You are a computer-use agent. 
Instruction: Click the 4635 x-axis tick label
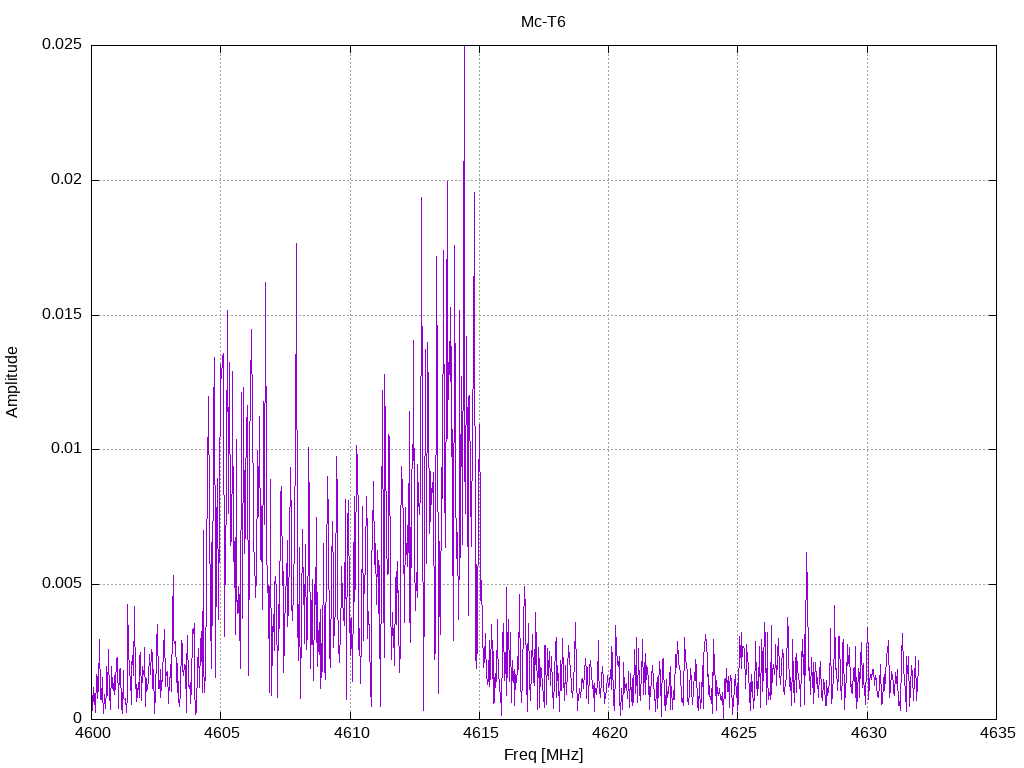coord(996,732)
